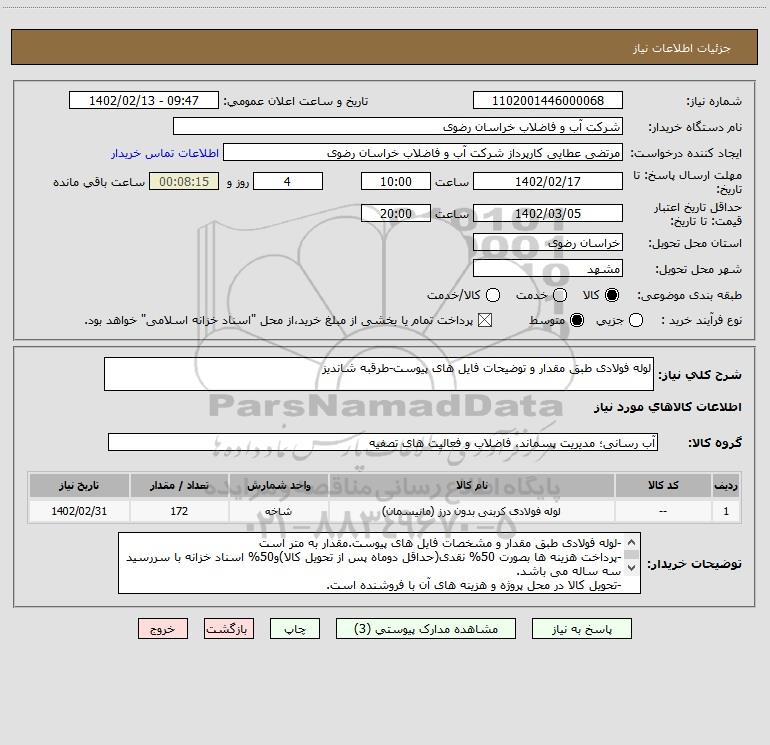Open مشاهده مدارک پیوستی (3) attachments

click(x=426, y=629)
